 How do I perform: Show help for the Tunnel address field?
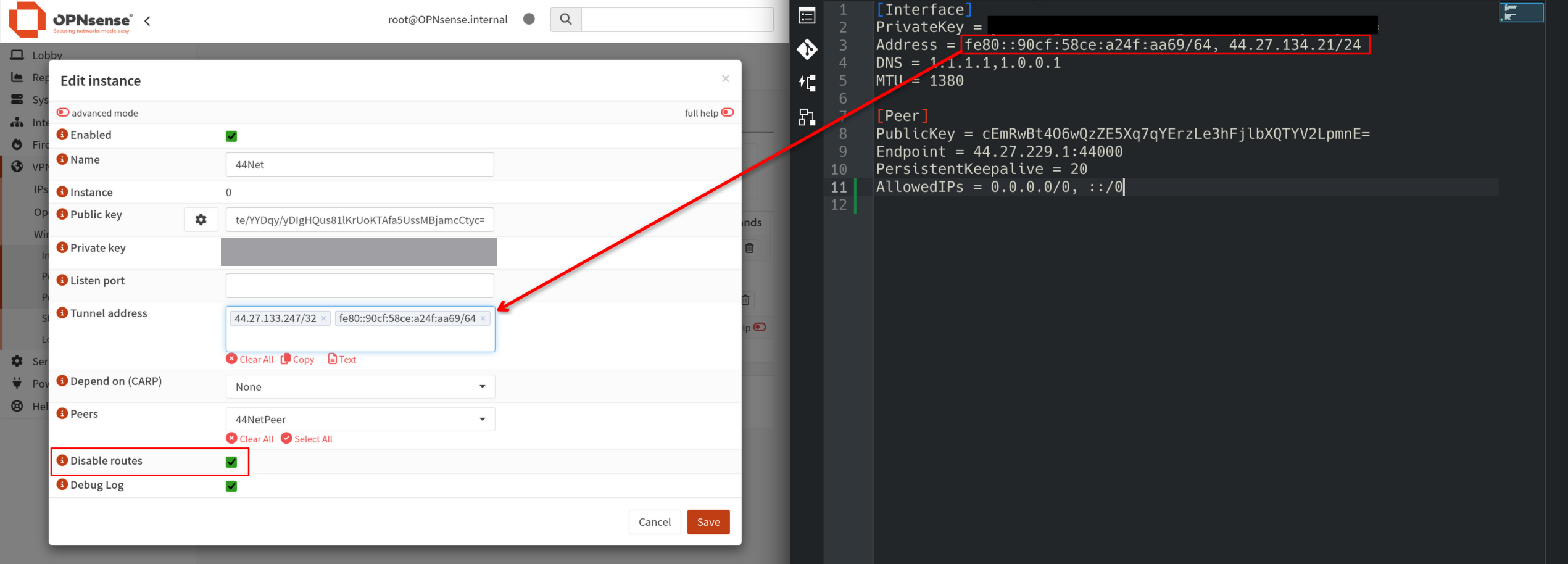point(62,312)
